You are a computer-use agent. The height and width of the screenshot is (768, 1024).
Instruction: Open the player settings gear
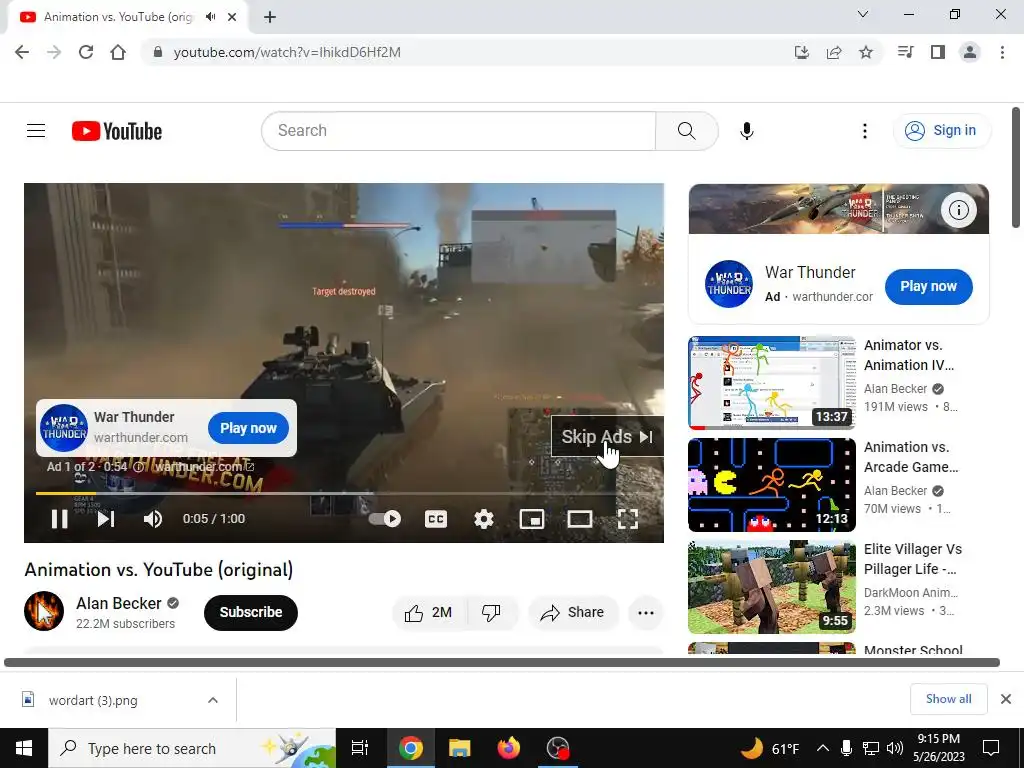point(484,519)
